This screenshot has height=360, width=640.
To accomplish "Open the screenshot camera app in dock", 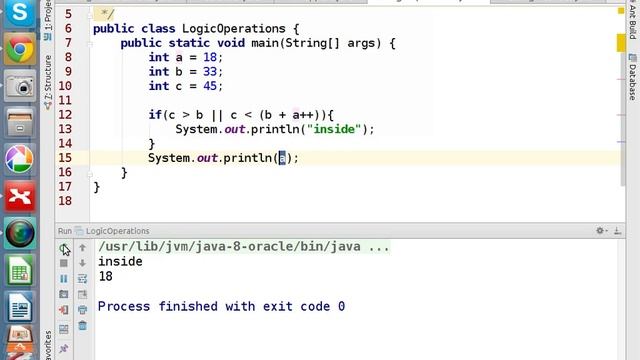I will coord(19,86).
